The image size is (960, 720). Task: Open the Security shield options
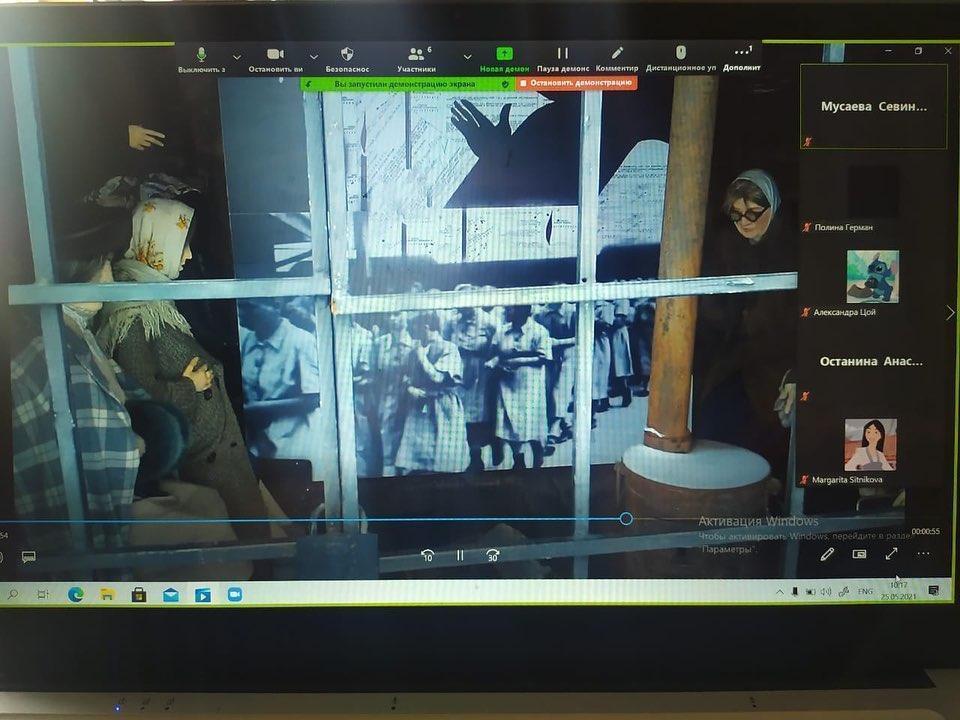(x=347, y=55)
